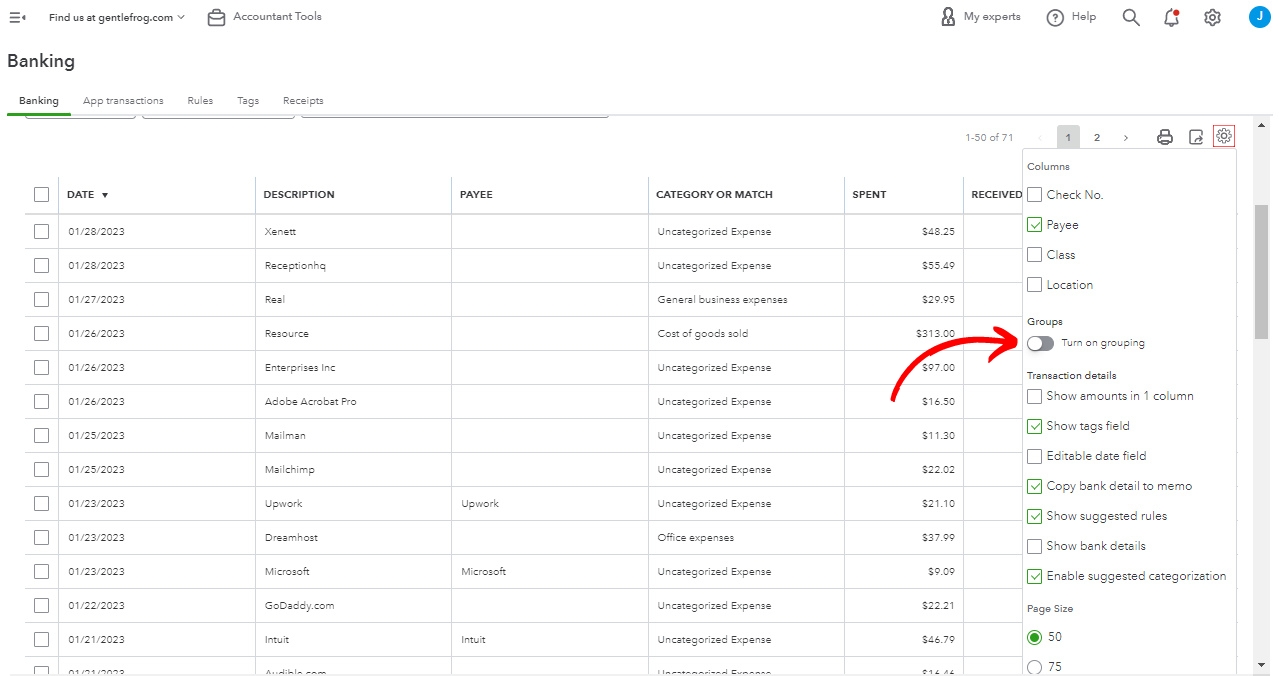The image size is (1279, 676).
Task: Expand the Find us at gentlefrog.com dropdown
Action: click(117, 17)
